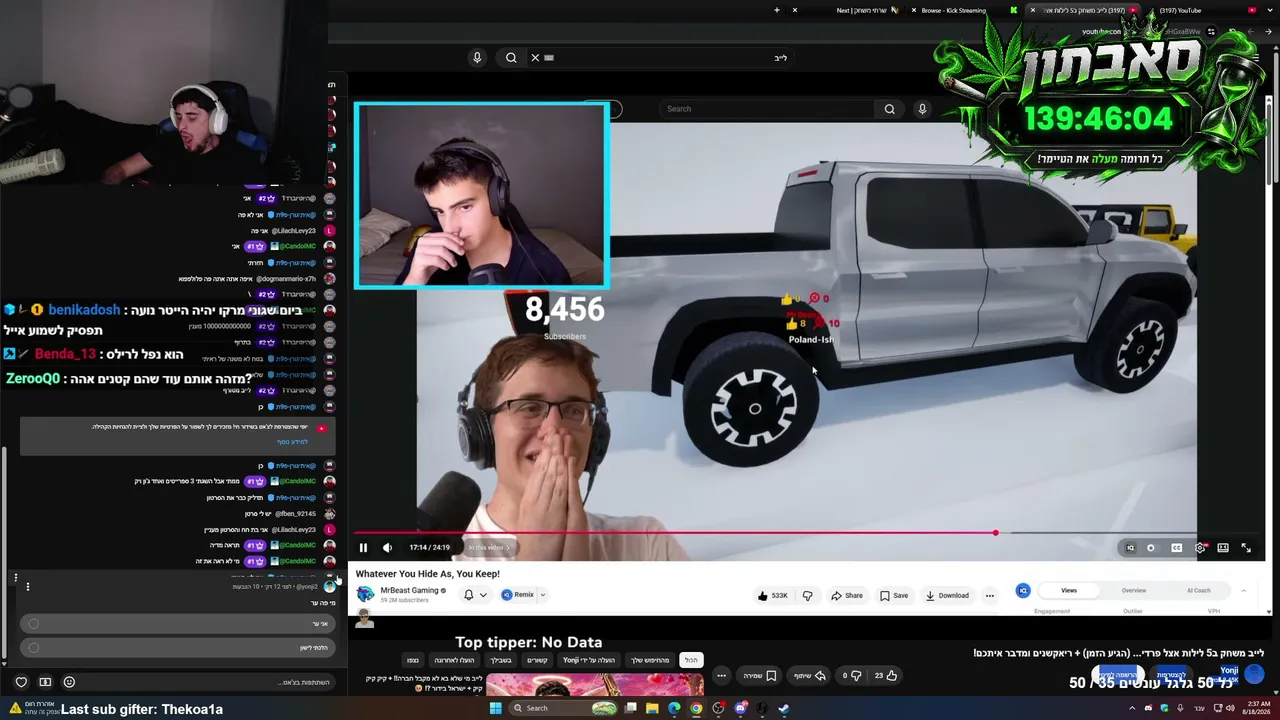This screenshot has height=720, width=1280.
Task: Pause the MrBeast Gaming video
Action: 363,547
